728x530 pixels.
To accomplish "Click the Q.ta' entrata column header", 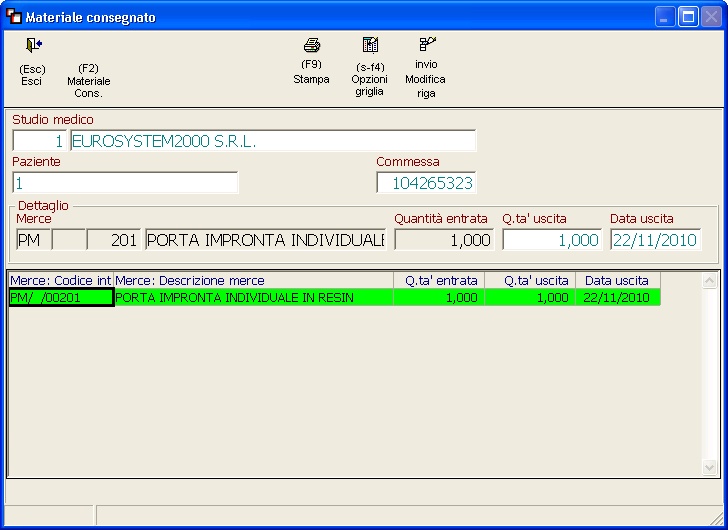I will click(439, 280).
